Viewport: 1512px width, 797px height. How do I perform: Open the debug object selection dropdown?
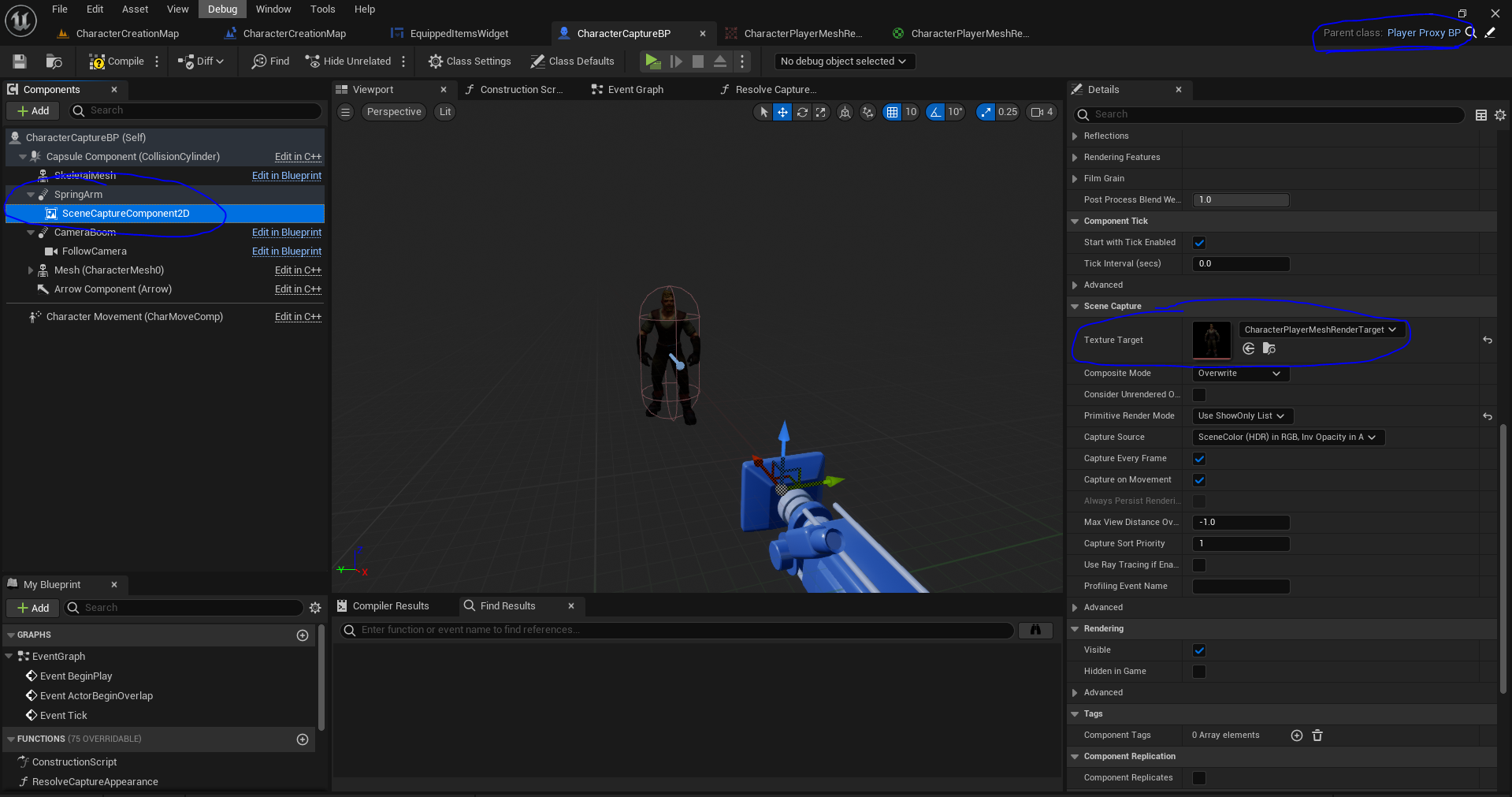click(x=844, y=61)
